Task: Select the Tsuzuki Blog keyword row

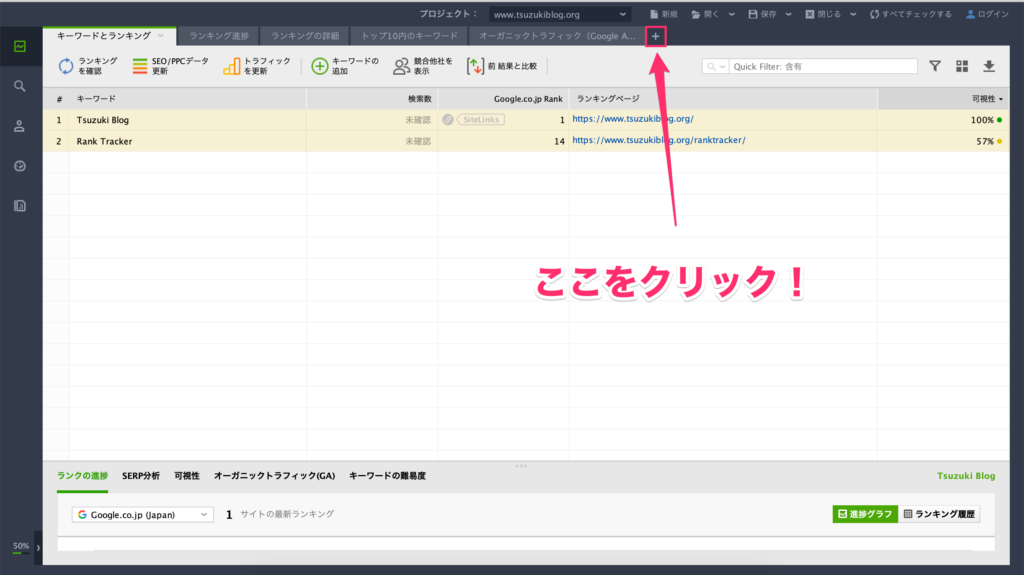Action: pyautogui.click(x=526, y=120)
